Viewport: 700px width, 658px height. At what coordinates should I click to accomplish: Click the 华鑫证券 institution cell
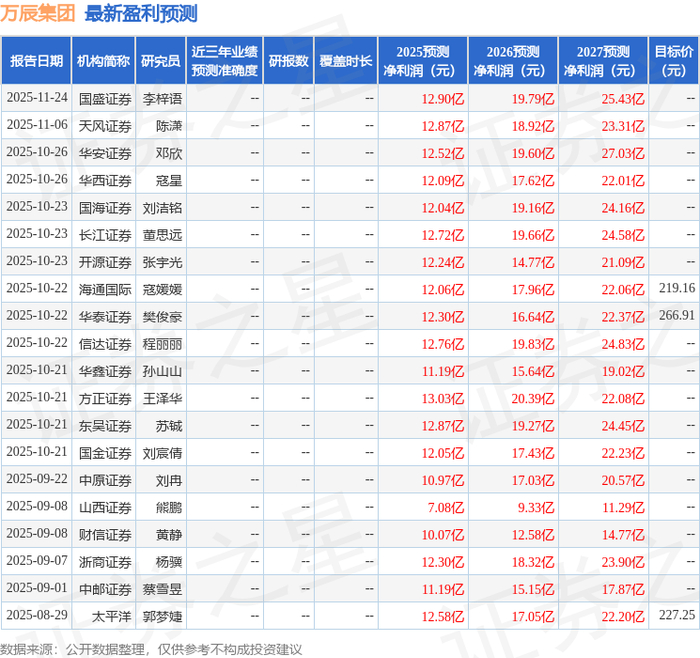point(105,371)
